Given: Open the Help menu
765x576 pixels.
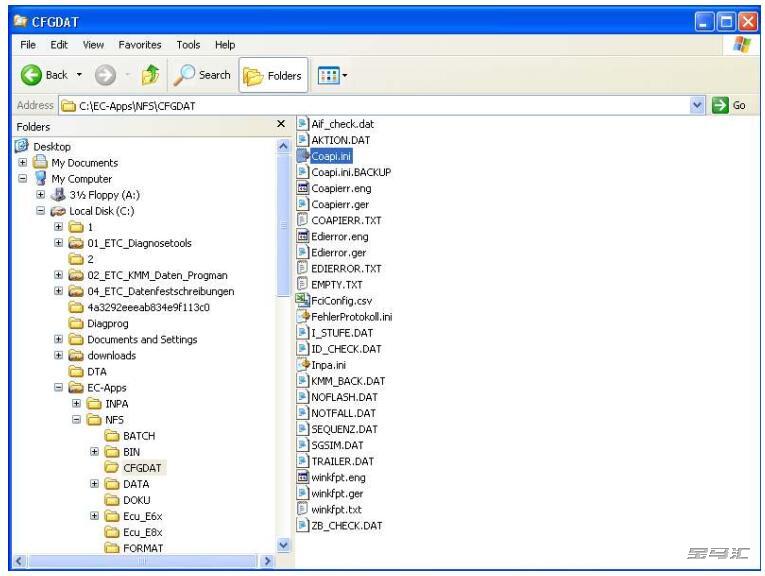Looking at the screenshot, I should pyautogui.click(x=225, y=45).
